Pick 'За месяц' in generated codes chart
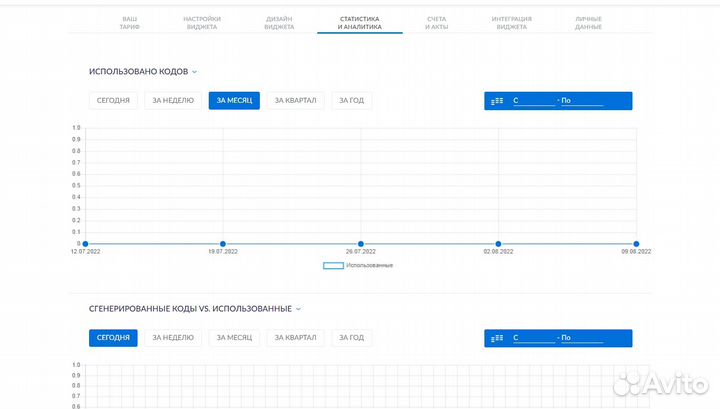Image resolution: width=720 pixels, height=409 pixels. (235, 338)
